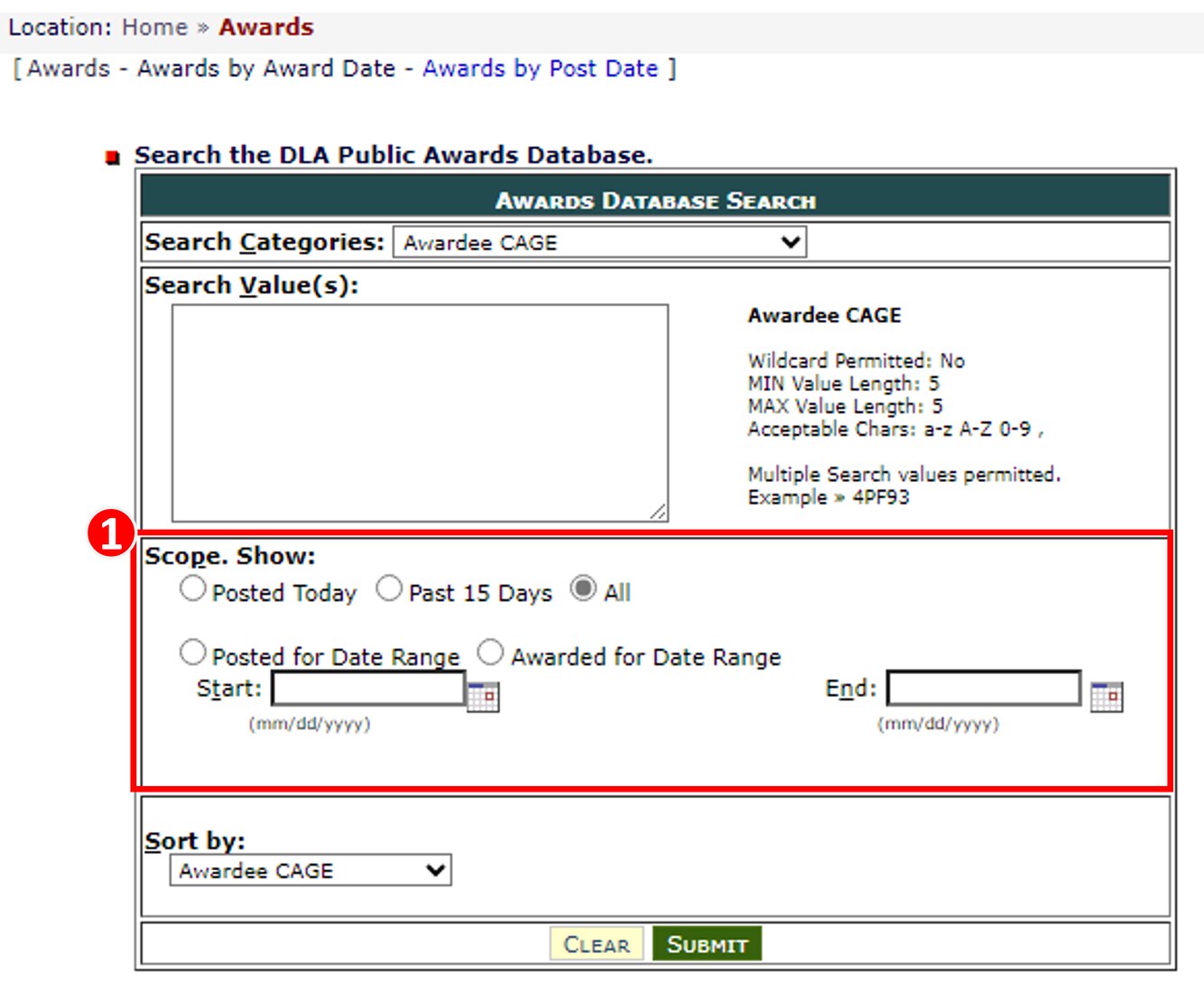Click the End date input field
The image size is (1204, 1000).
(x=984, y=689)
